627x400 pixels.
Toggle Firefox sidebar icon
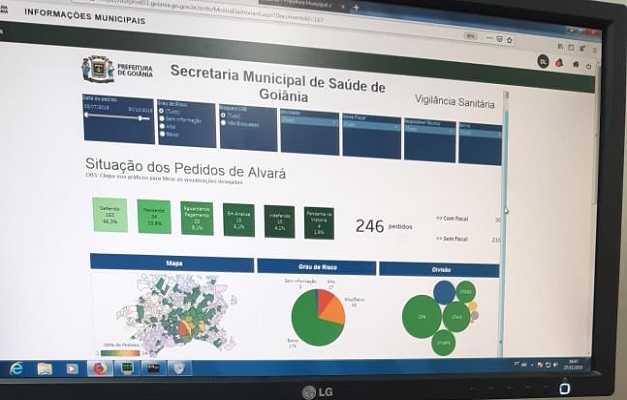(571, 48)
